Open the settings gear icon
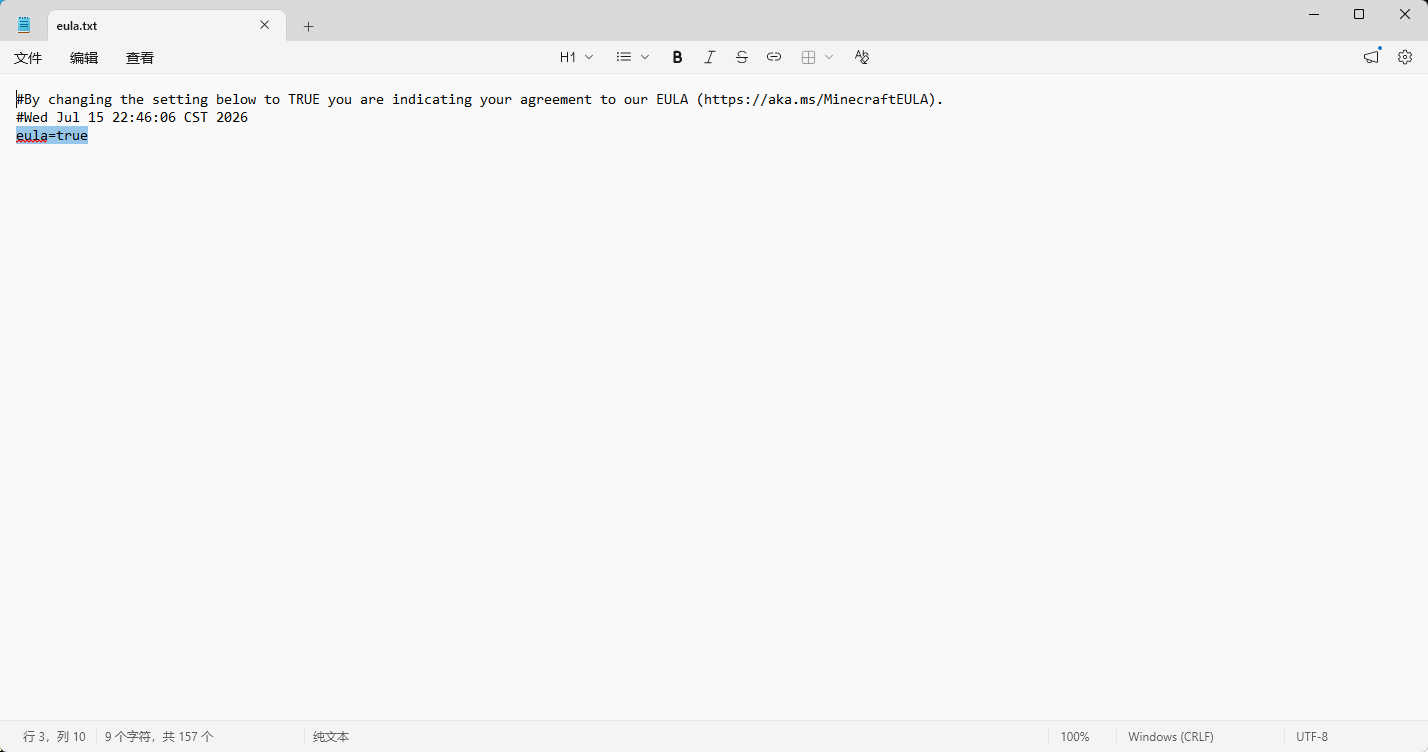The height and width of the screenshot is (752, 1428). 1404,57
